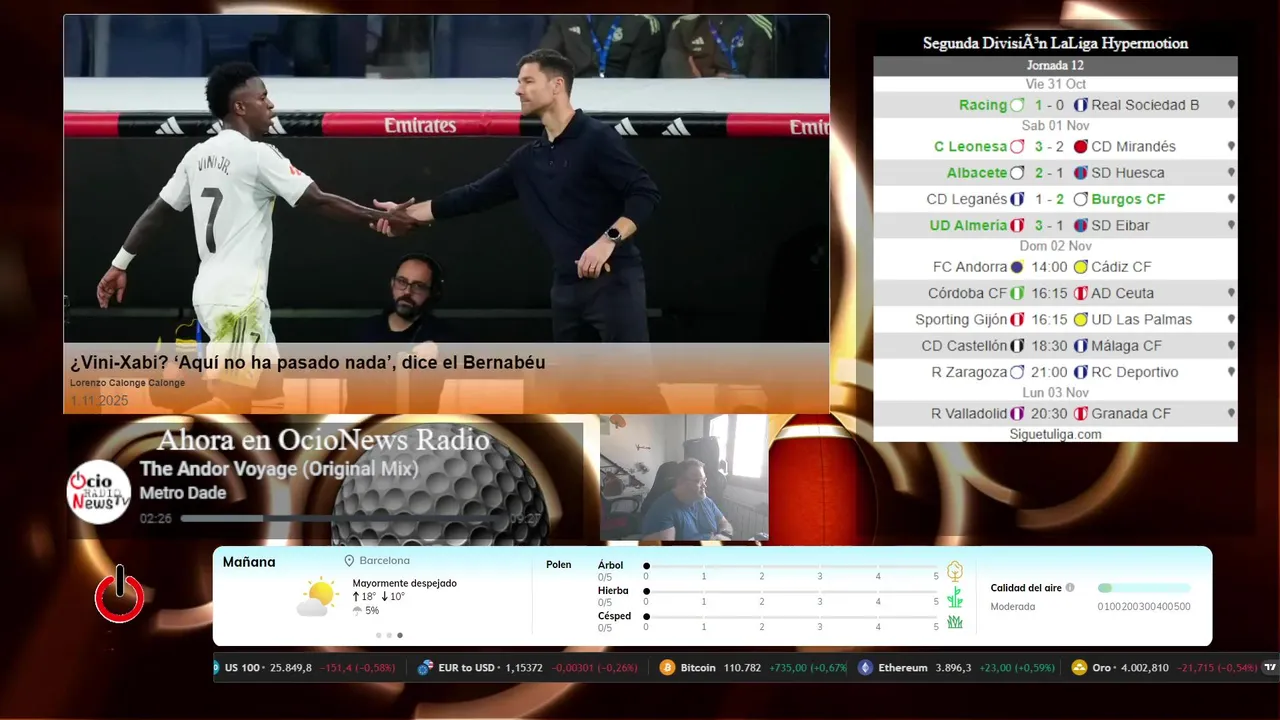This screenshot has width=1280, height=720.
Task: Click the CD Leganés 1 - 2 score
Action: pyautogui.click(x=1049, y=199)
